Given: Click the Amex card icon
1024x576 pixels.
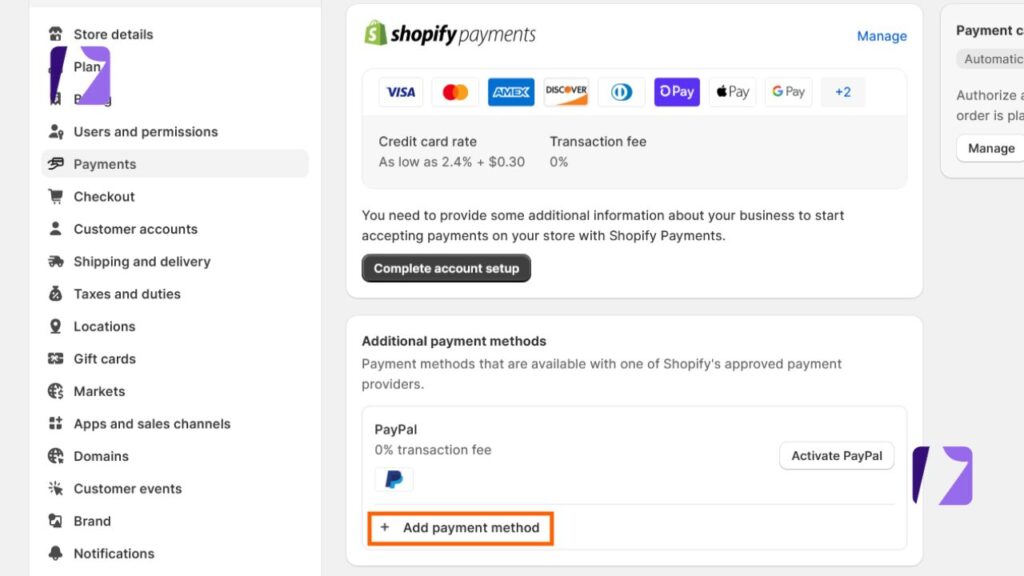Looking at the screenshot, I should pyautogui.click(x=510, y=91).
